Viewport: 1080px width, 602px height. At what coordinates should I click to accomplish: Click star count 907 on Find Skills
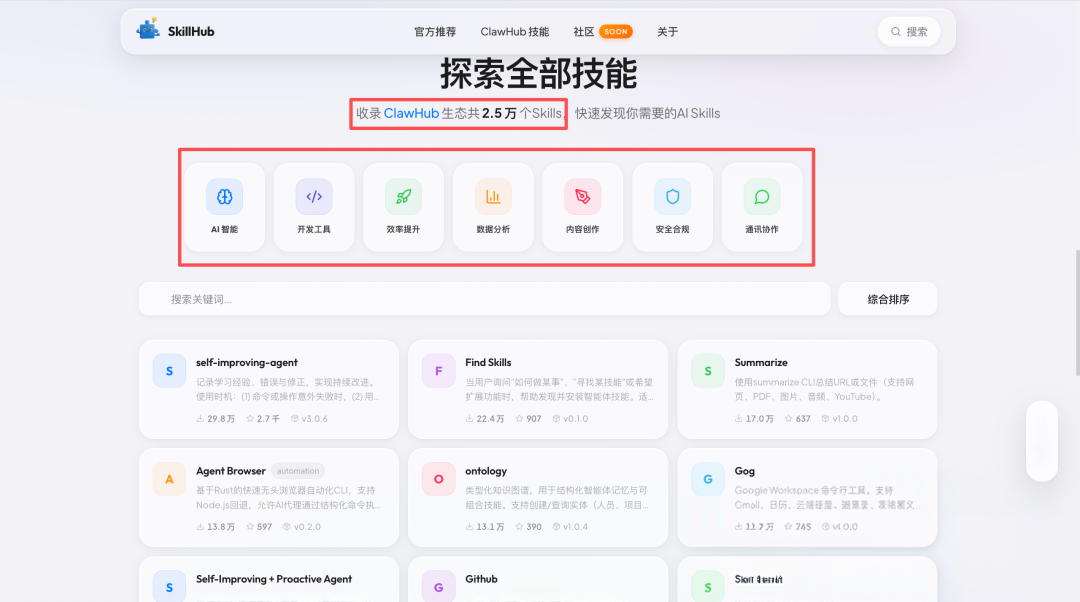tap(529, 419)
